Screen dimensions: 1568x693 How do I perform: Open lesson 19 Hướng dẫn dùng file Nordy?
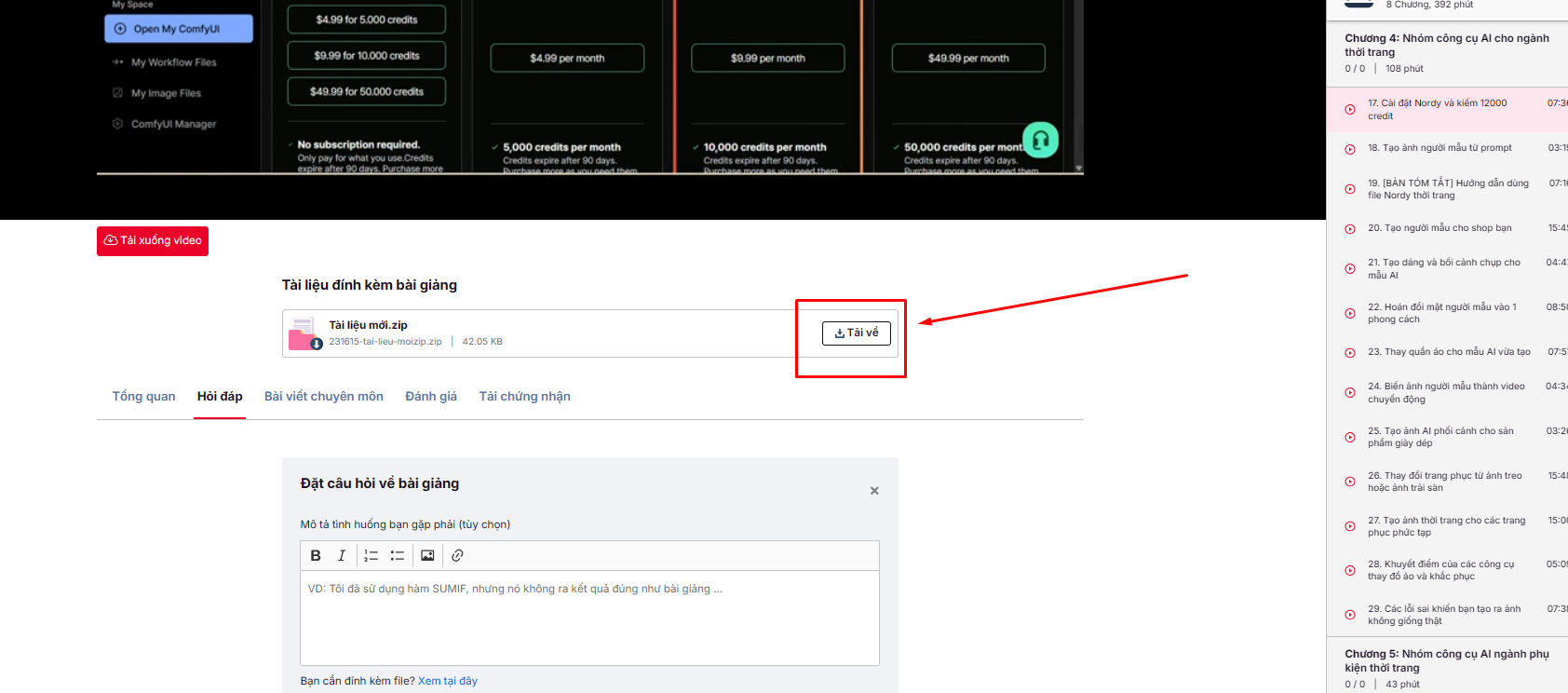tap(1447, 189)
